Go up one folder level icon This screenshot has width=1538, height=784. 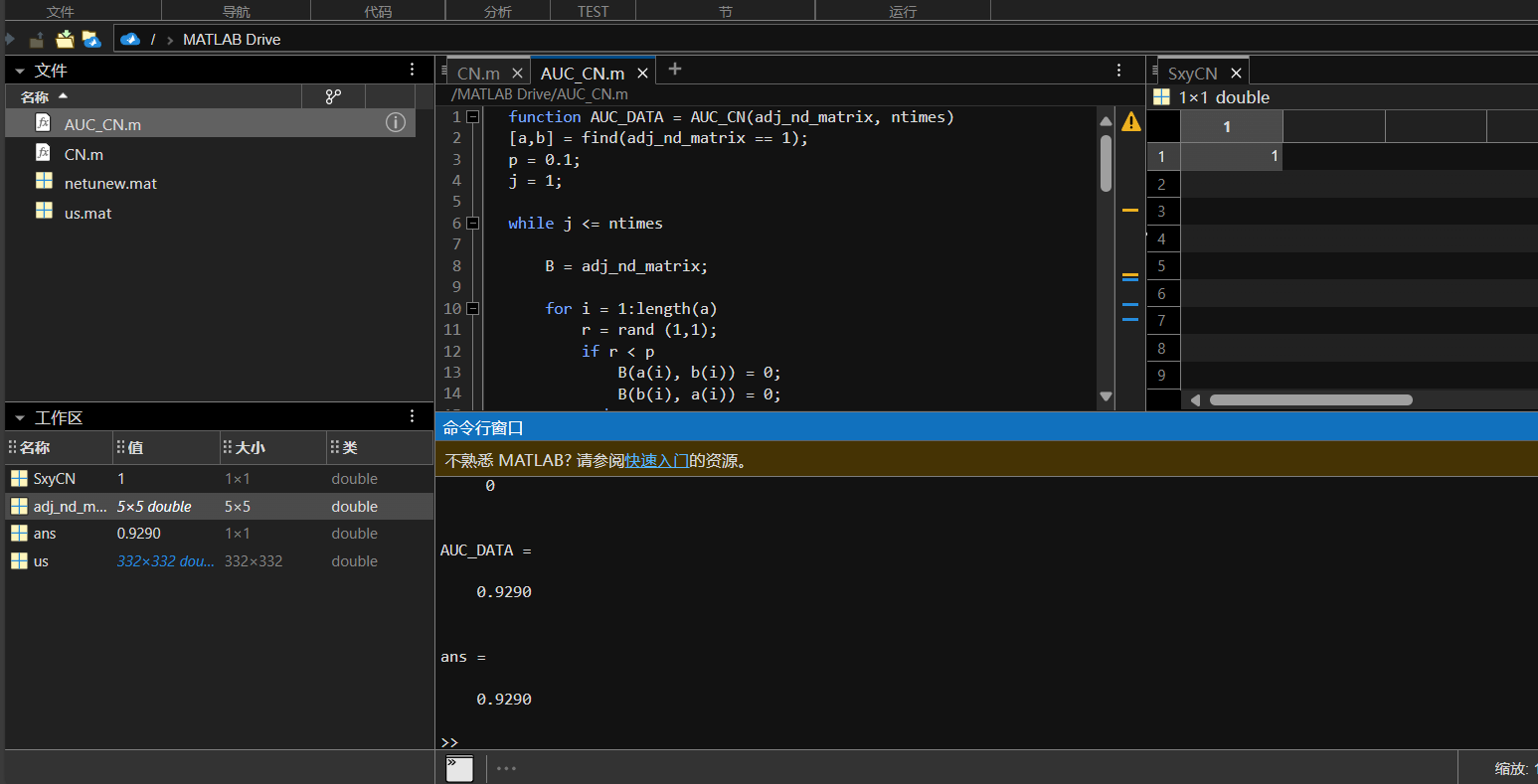click(37, 40)
